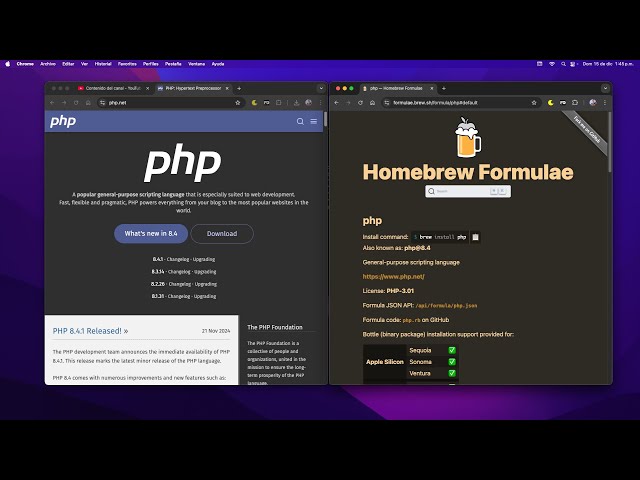The image size is (640, 480).
Task: Click the php.net page vertical scrollbar
Action: [x=325, y=119]
